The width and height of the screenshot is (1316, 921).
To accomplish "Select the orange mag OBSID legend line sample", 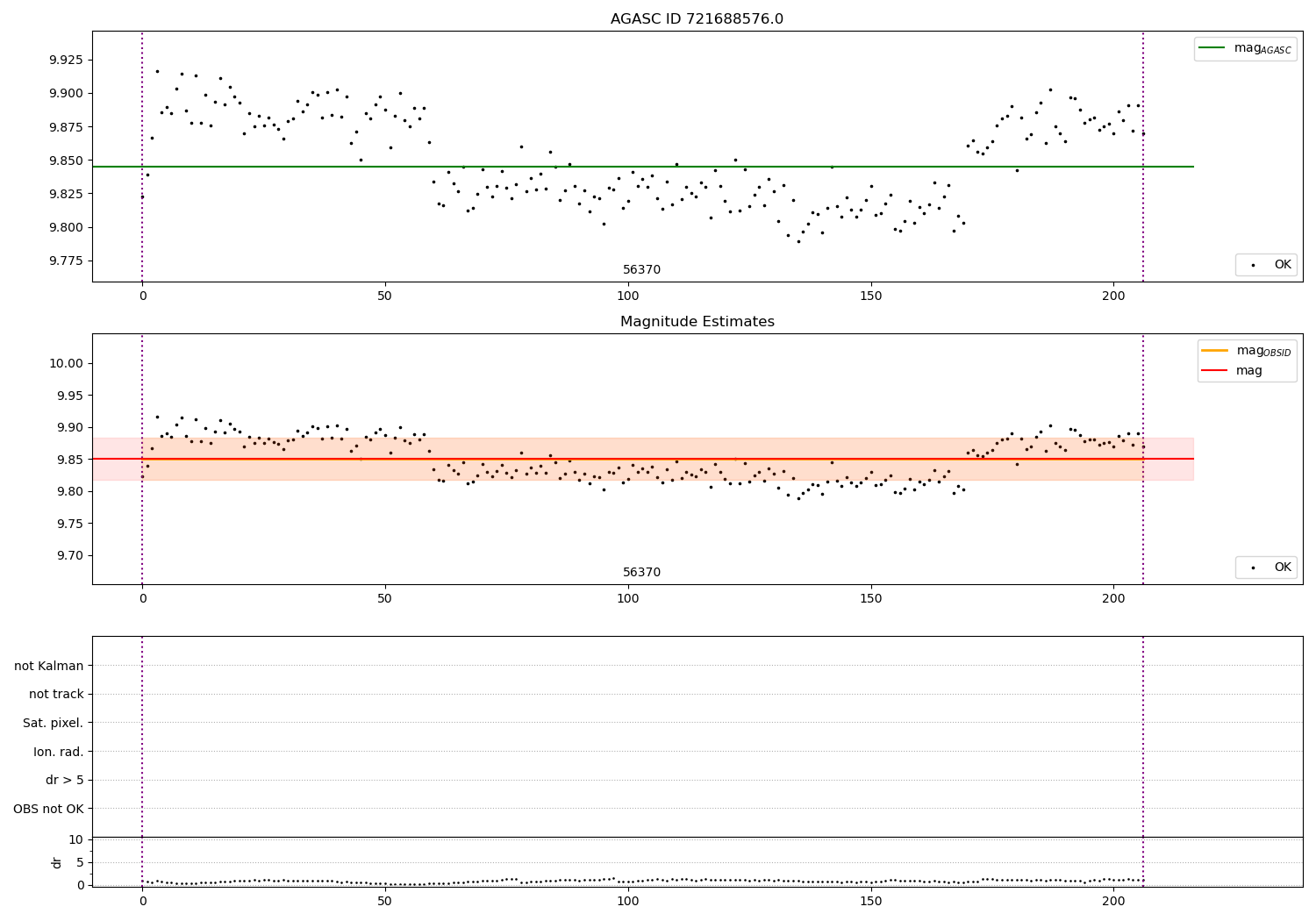I will click(1215, 351).
